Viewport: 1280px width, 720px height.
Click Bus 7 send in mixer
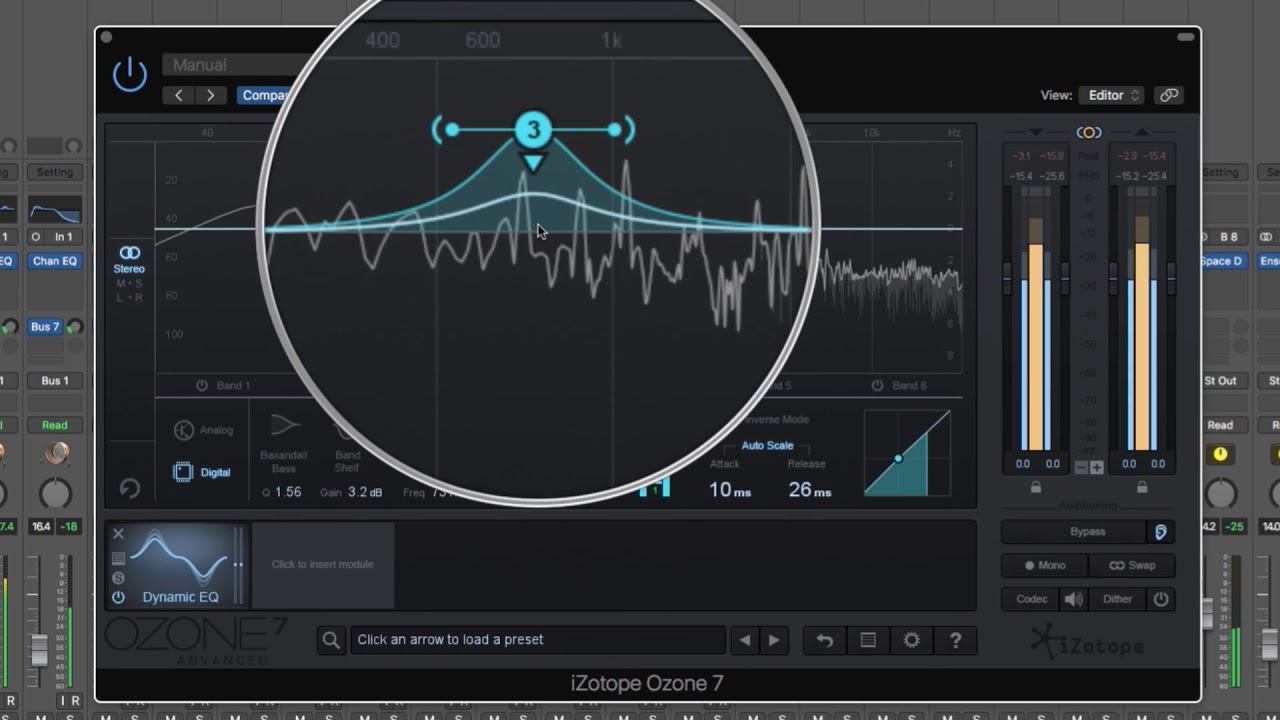click(46, 326)
